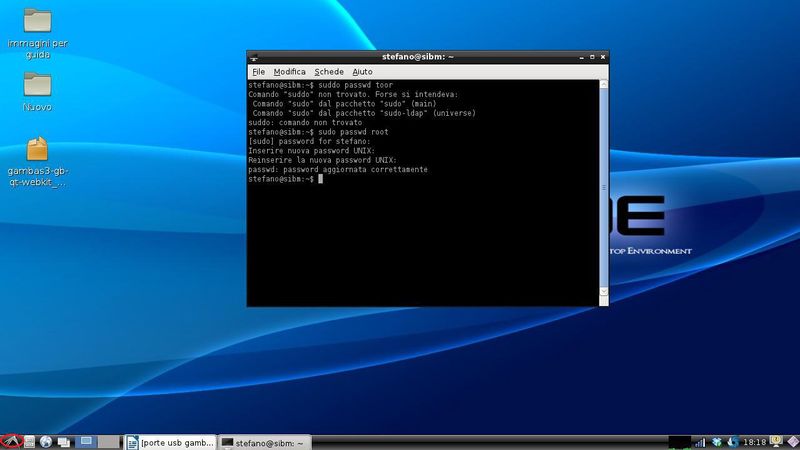Click the 'suddo: comando non trovato' line
800x450 pixels.
click(305, 122)
